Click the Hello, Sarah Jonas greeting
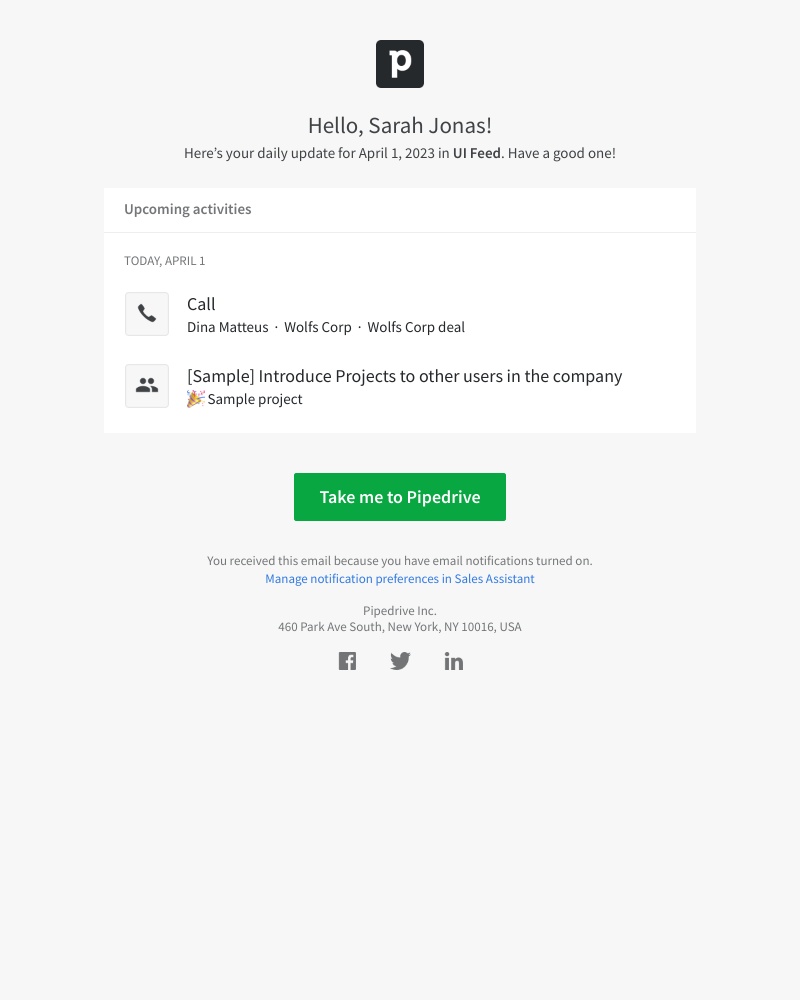The width and height of the screenshot is (800, 1000). (400, 126)
